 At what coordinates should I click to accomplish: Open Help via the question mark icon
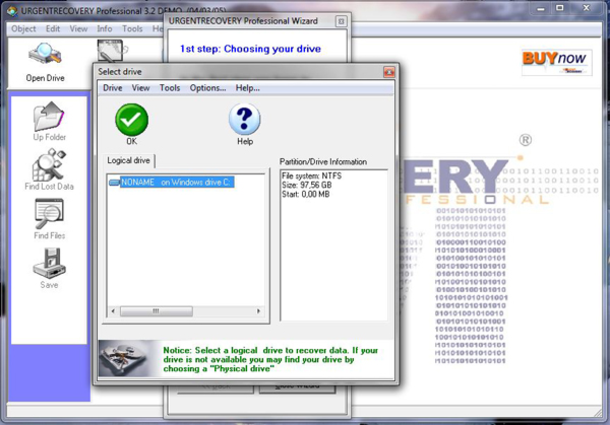tap(244, 119)
